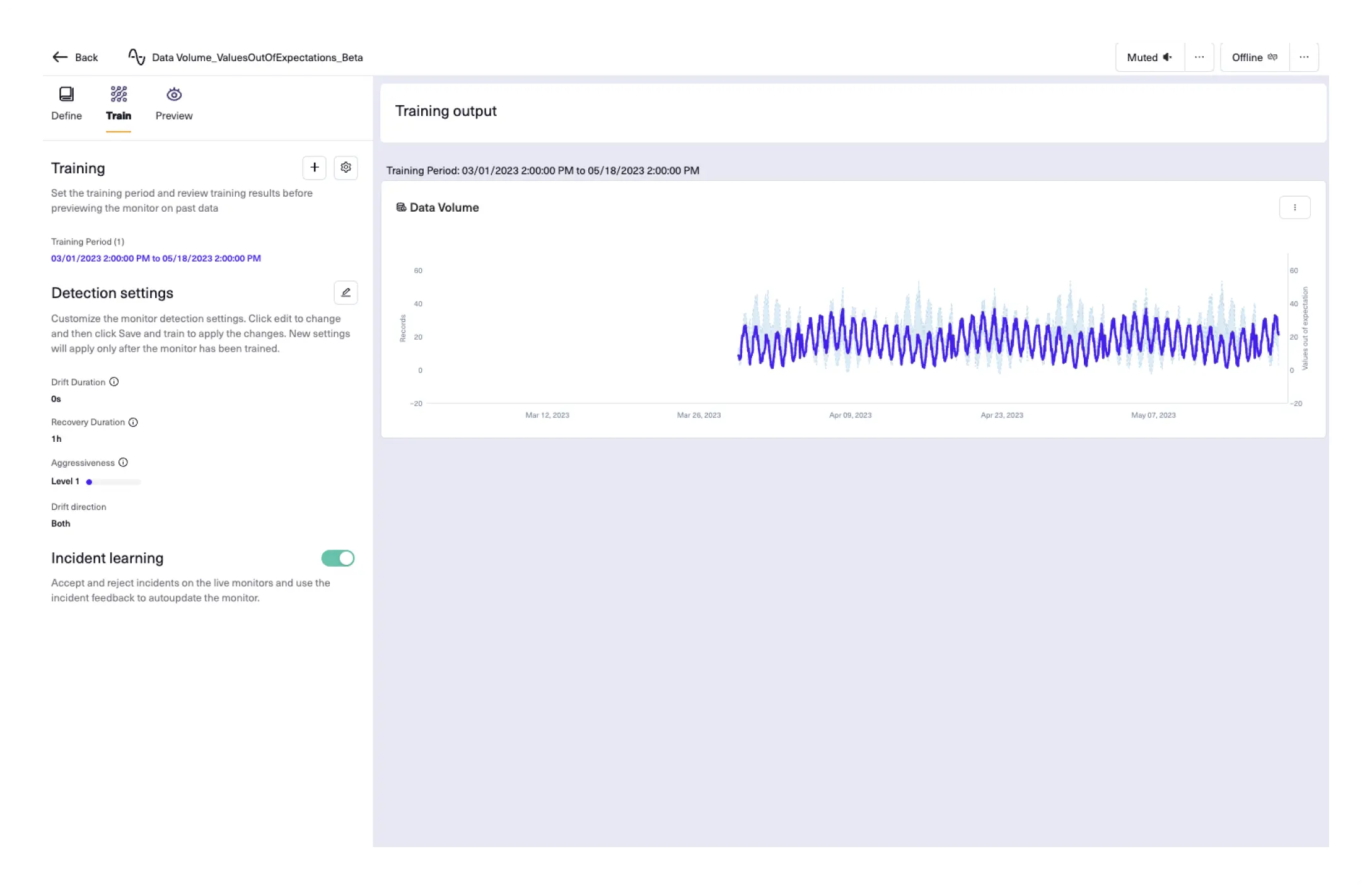Open the ellipsis menu next to Offline
1372x890 pixels.
coord(1304,57)
